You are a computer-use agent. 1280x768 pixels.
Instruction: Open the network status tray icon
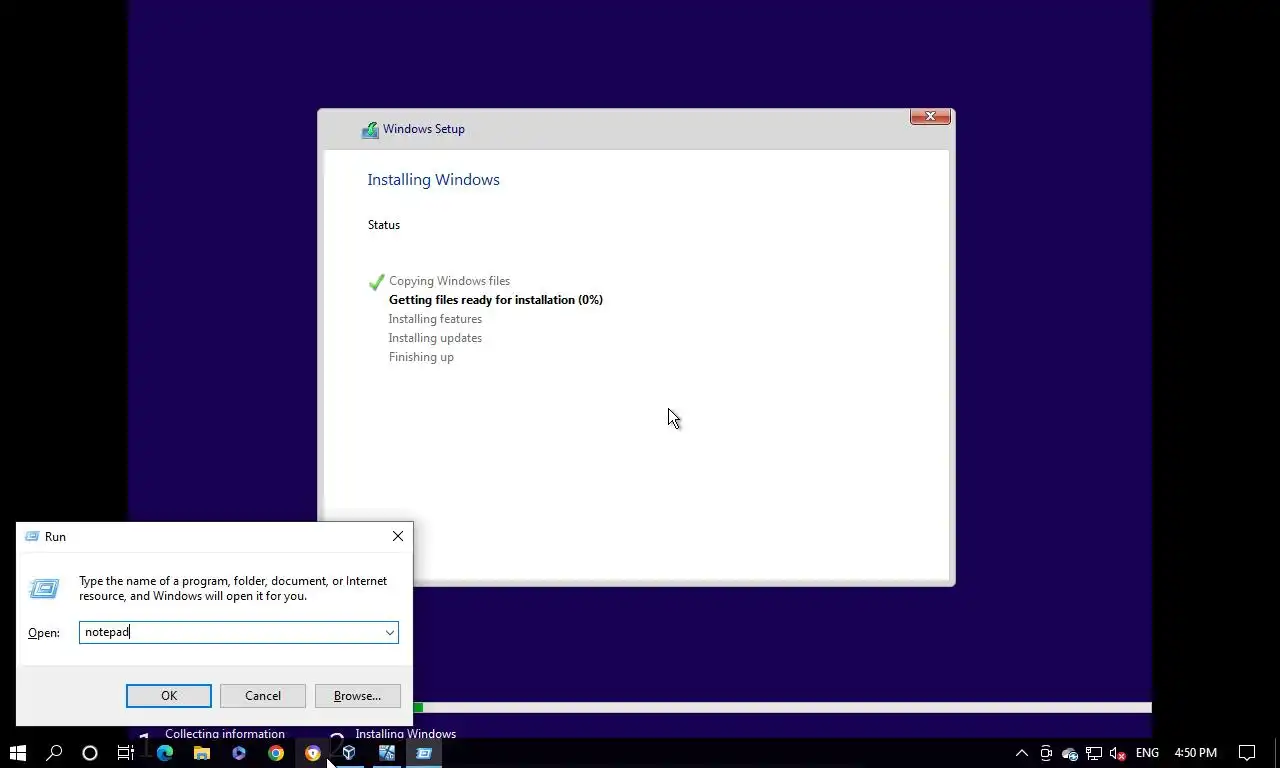tap(1094, 753)
